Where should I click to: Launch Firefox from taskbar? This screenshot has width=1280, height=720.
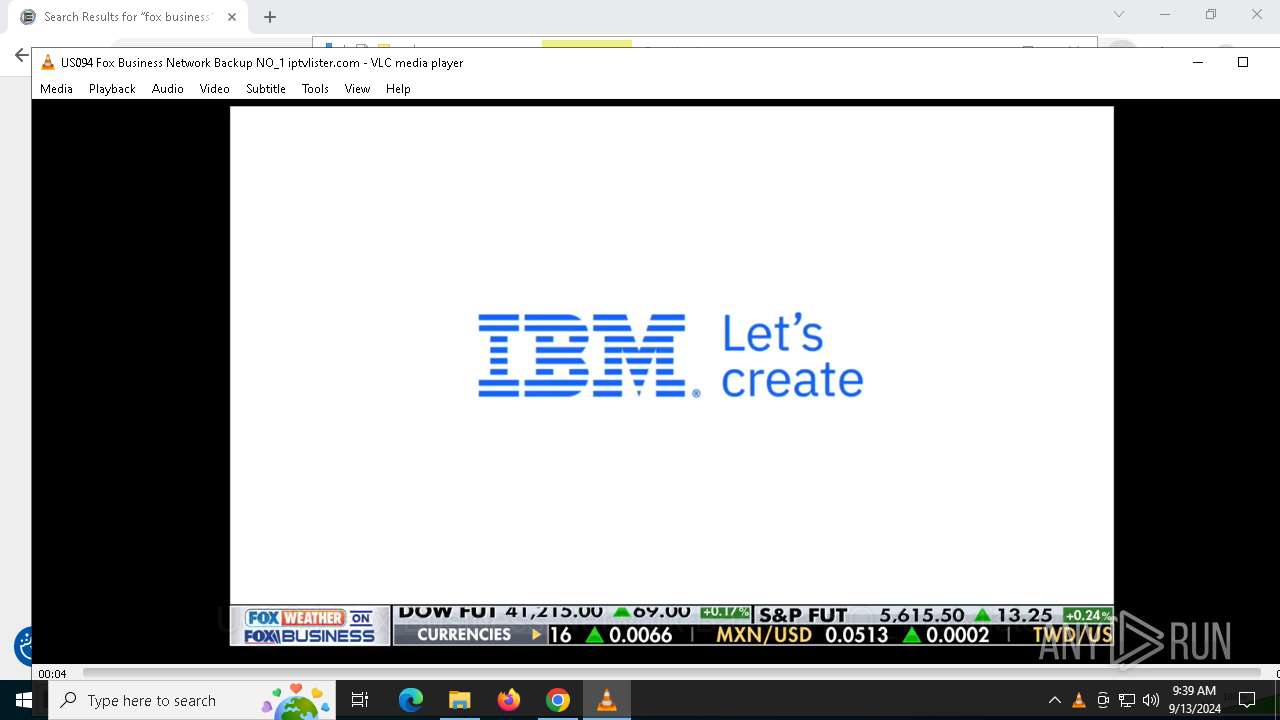pos(509,700)
